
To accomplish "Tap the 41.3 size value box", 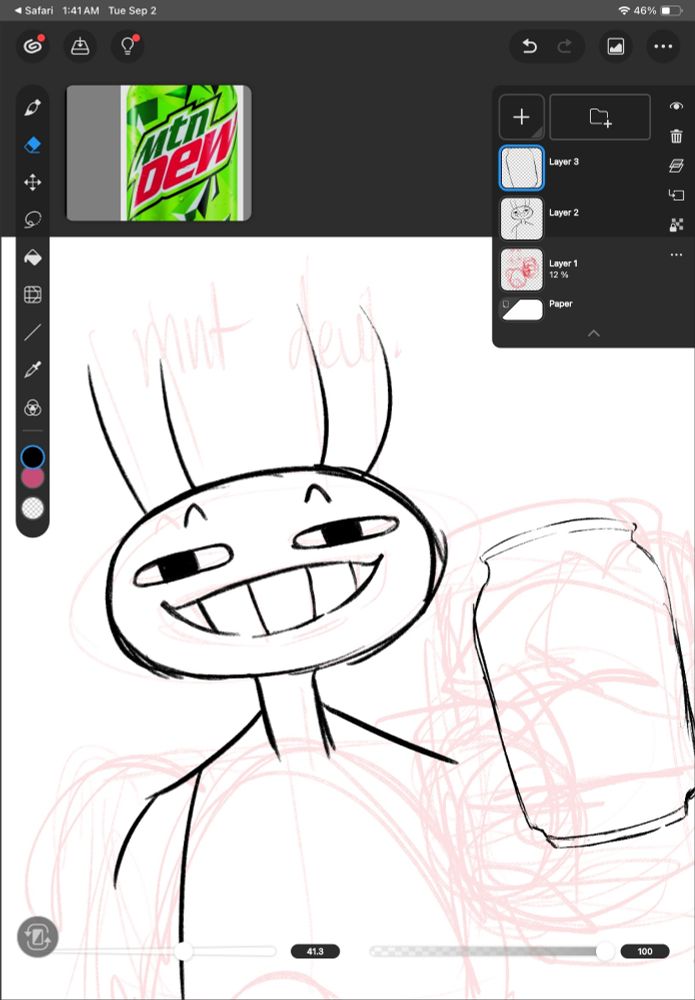I will [x=315, y=952].
